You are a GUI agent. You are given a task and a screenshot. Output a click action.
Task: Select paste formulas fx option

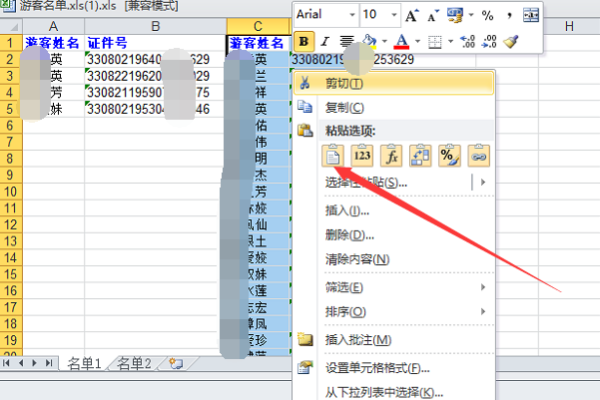[x=391, y=156]
